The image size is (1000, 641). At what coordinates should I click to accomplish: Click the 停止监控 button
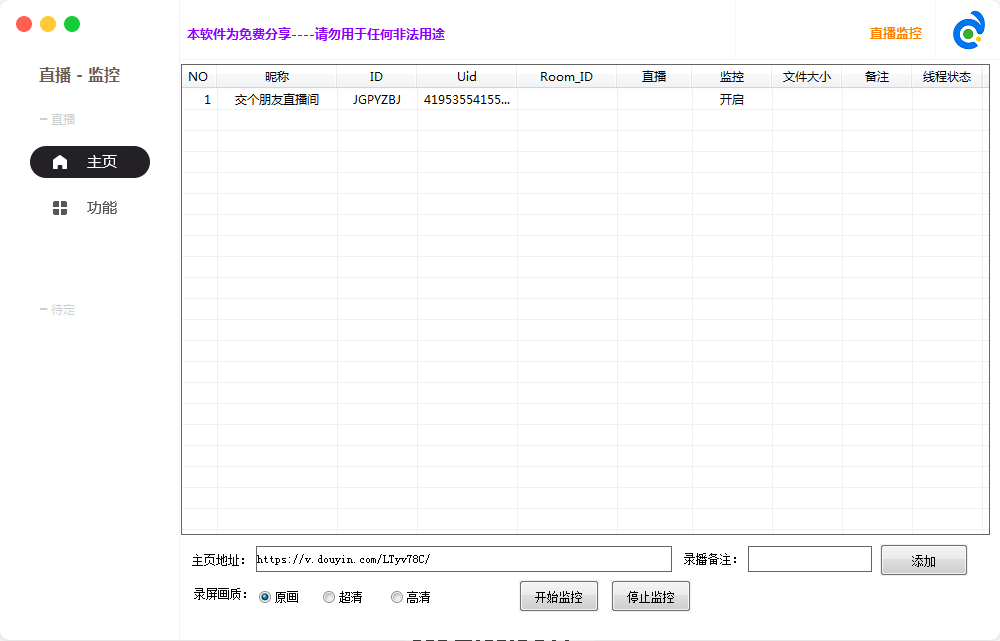pos(650,595)
